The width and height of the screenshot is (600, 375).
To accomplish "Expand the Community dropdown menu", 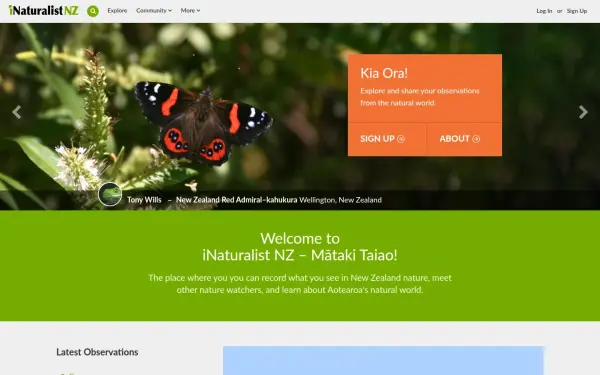I will pyautogui.click(x=154, y=11).
